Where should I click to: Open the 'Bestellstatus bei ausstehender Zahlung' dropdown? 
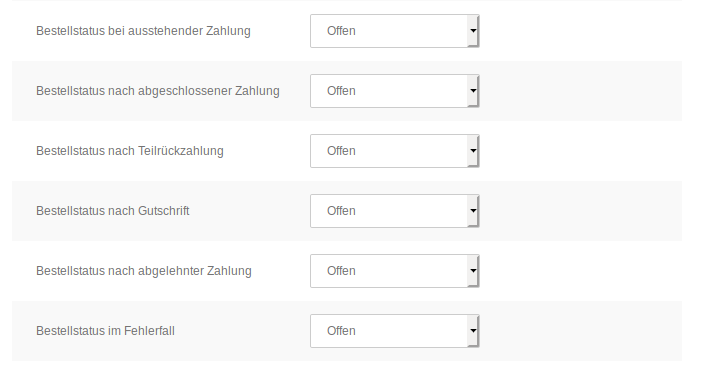click(x=394, y=31)
